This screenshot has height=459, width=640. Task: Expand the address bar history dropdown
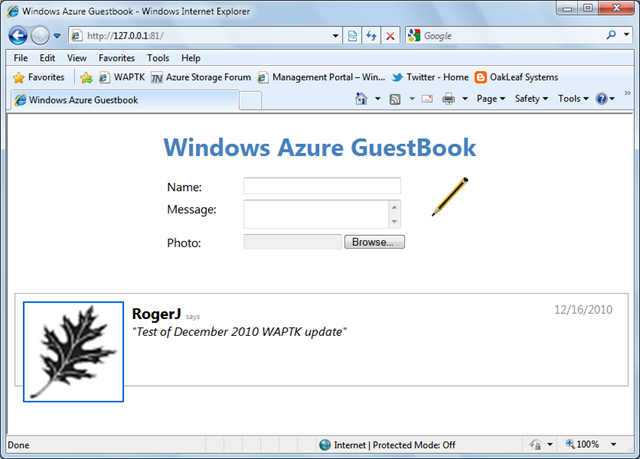(x=336, y=36)
